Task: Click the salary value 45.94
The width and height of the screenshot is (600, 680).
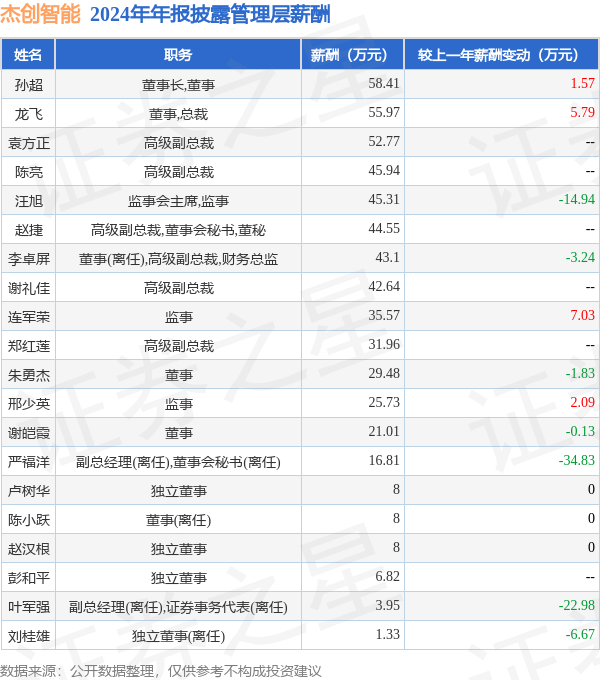Action: coord(384,170)
